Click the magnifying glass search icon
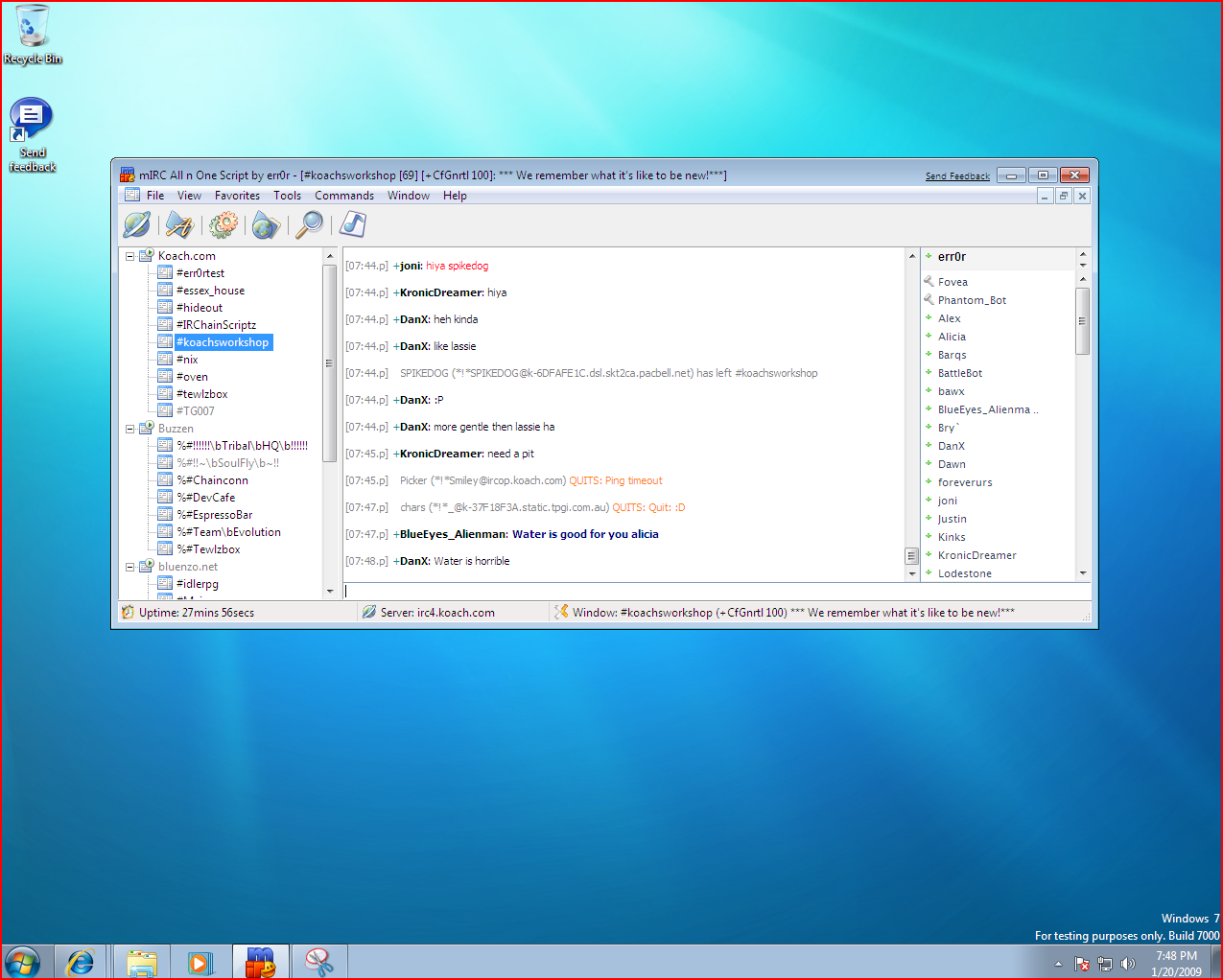Screen dimensions: 1223x980 coord(309,224)
